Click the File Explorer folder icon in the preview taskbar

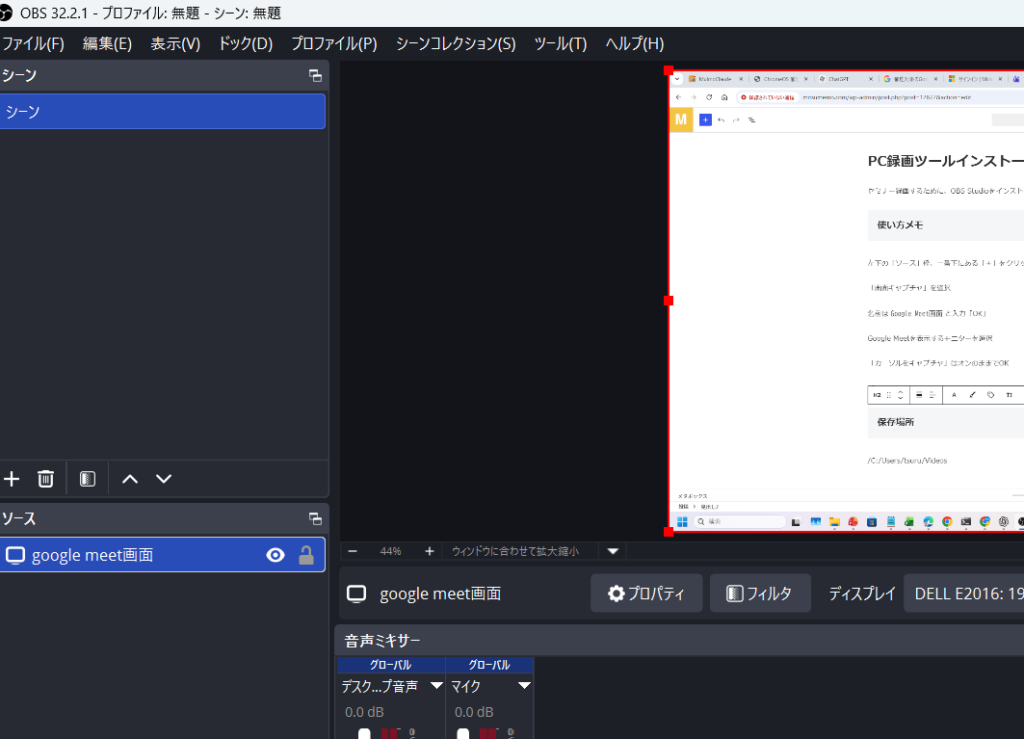[835, 522]
